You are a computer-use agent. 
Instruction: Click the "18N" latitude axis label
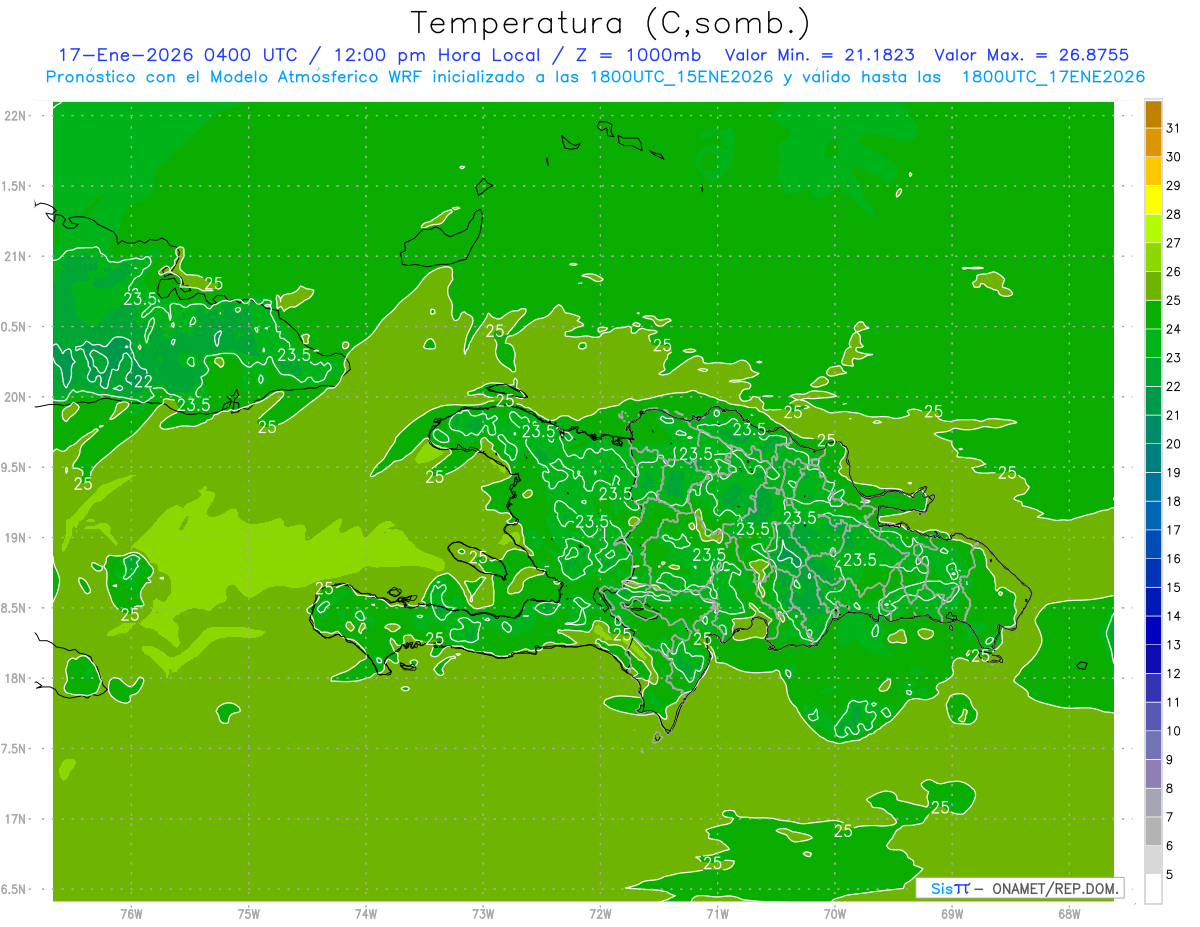[15, 679]
